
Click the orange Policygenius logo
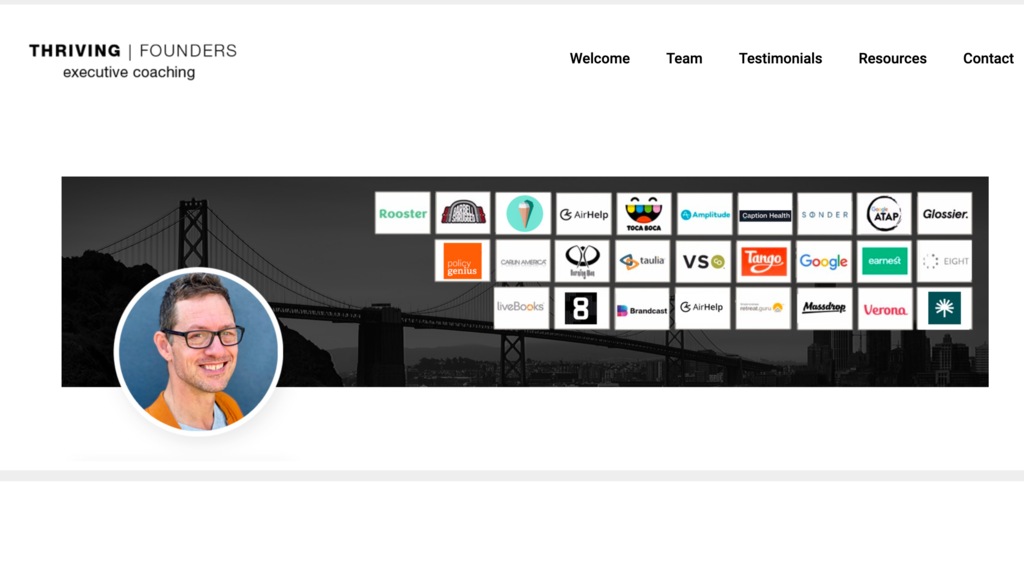coord(462,261)
